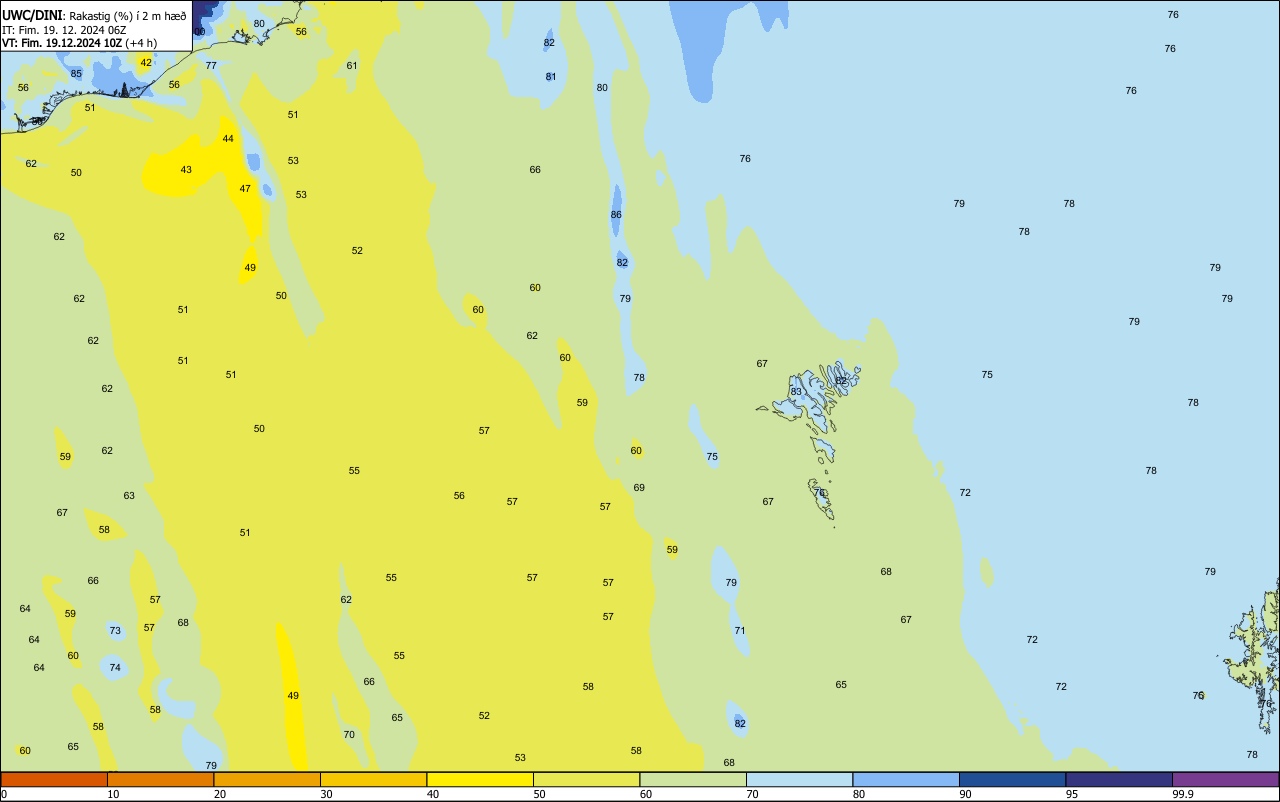This screenshot has width=1280, height=802.
Task: Click the map value 70
Action: (x=349, y=735)
